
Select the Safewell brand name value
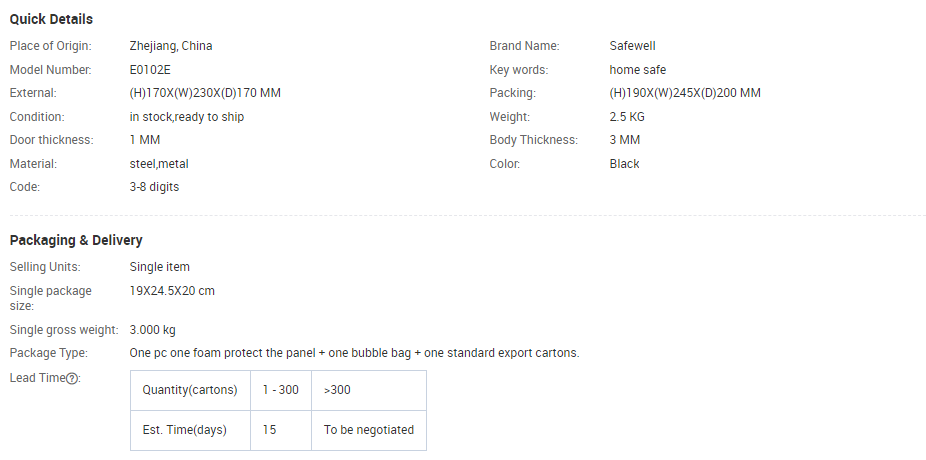tap(632, 46)
